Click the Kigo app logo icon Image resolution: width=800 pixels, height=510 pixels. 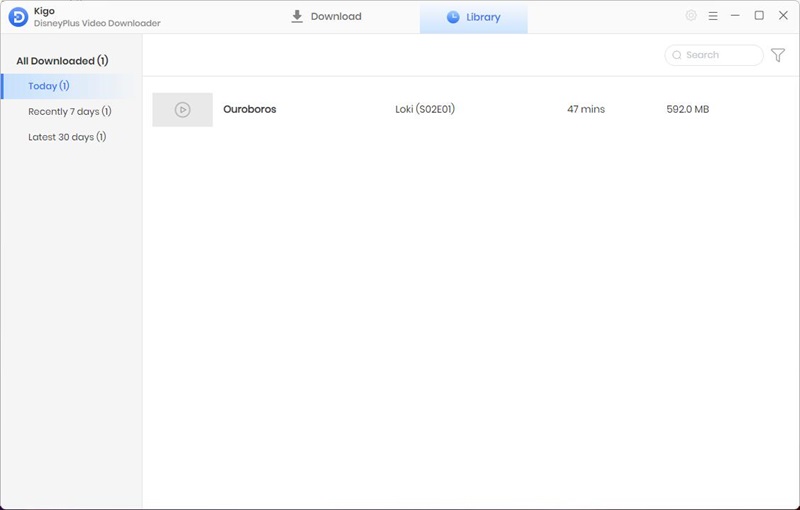click(x=18, y=17)
